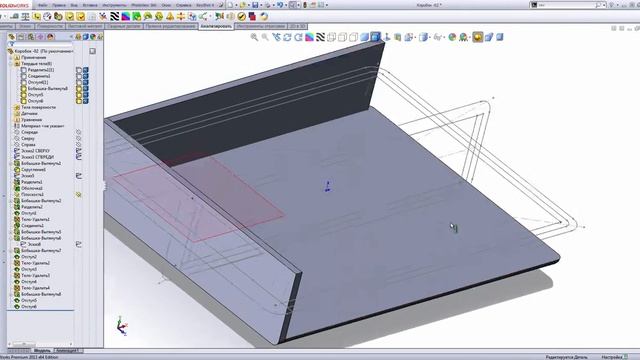Click the yellow warning triangle icon in the toolbar
The width and height of the screenshot is (640, 360).
tap(170, 16)
